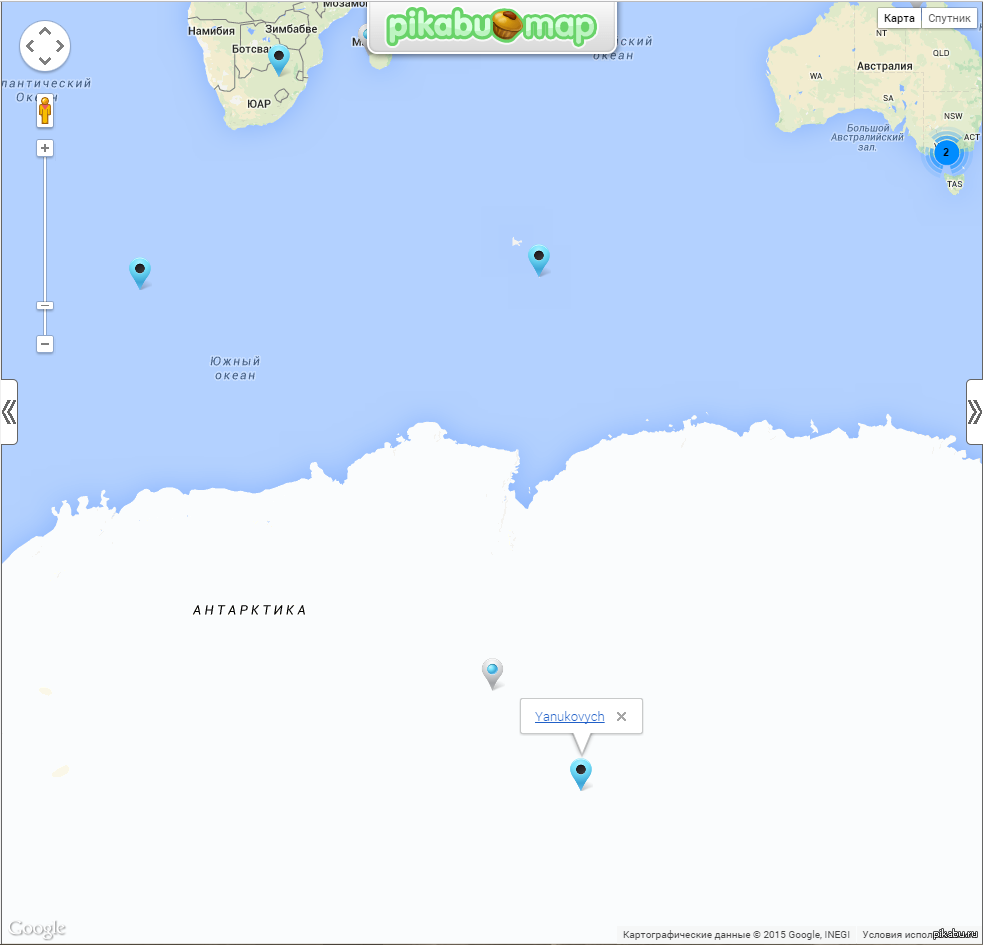This screenshot has height=945, width=983.
Task: Zoom in with the plus button
Action: click(45, 148)
